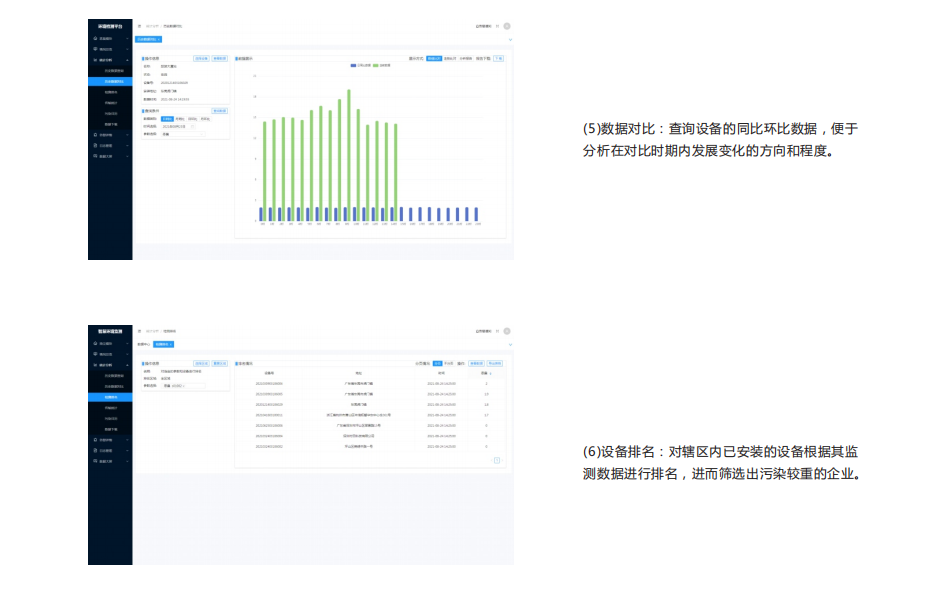The image size is (945, 605).
Task: Click the bell alarm icon in upper screenshot sidebar
Action: [94, 135]
